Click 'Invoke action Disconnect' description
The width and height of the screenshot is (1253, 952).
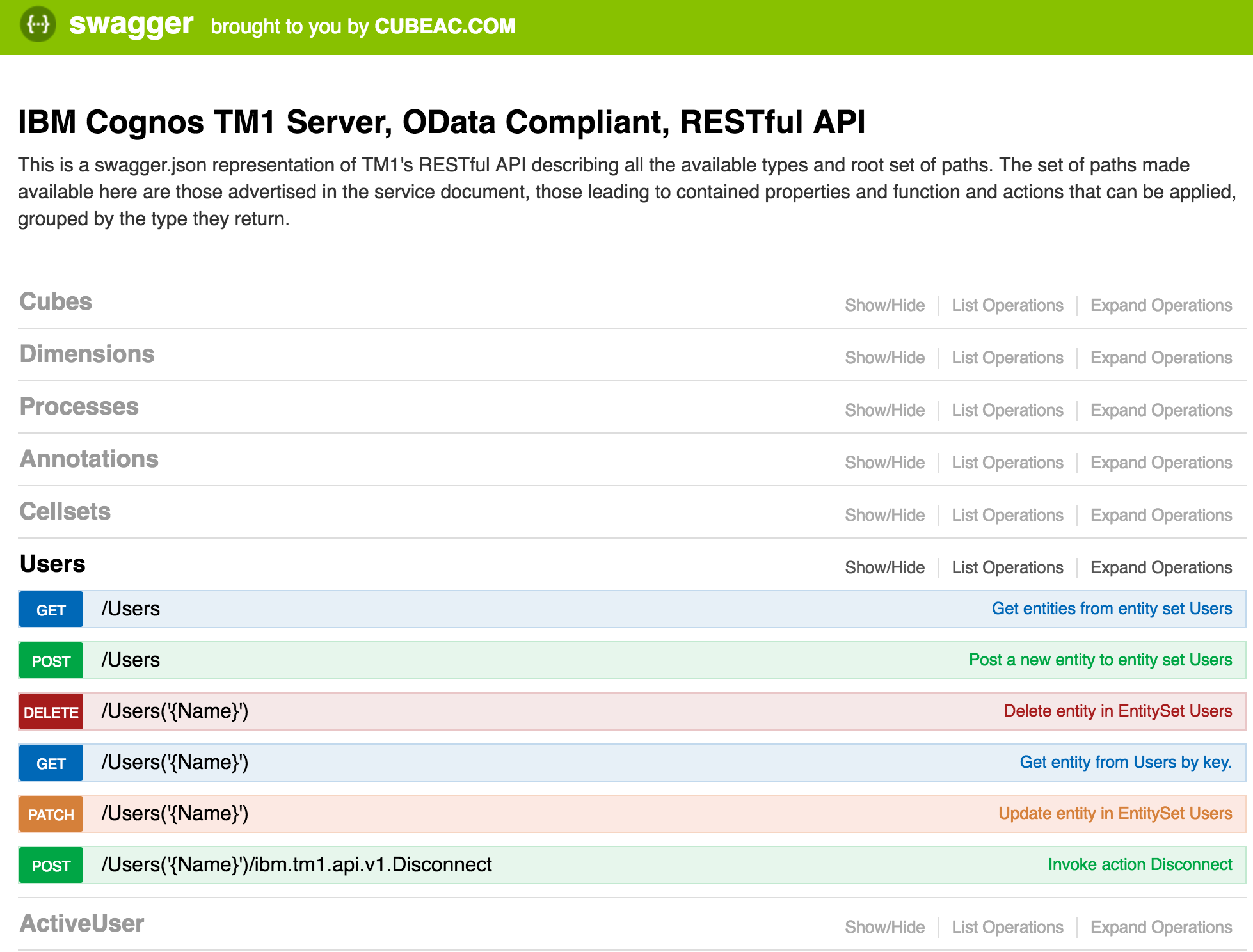click(x=1140, y=864)
